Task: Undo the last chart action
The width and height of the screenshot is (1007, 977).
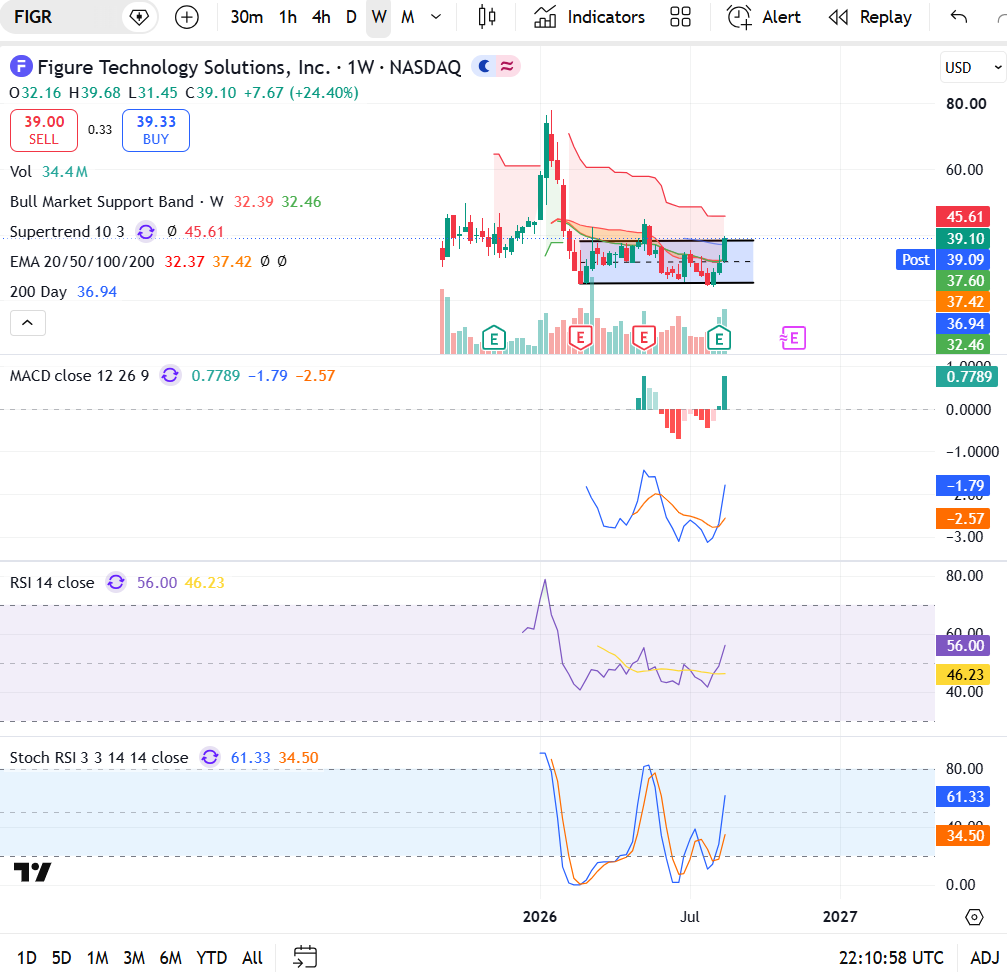Action: pyautogui.click(x=959, y=17)
